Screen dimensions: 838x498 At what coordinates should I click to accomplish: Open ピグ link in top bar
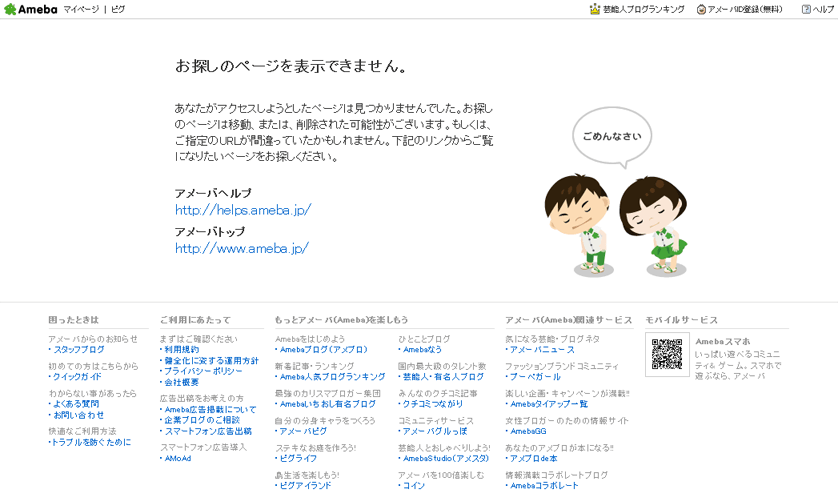118,9
